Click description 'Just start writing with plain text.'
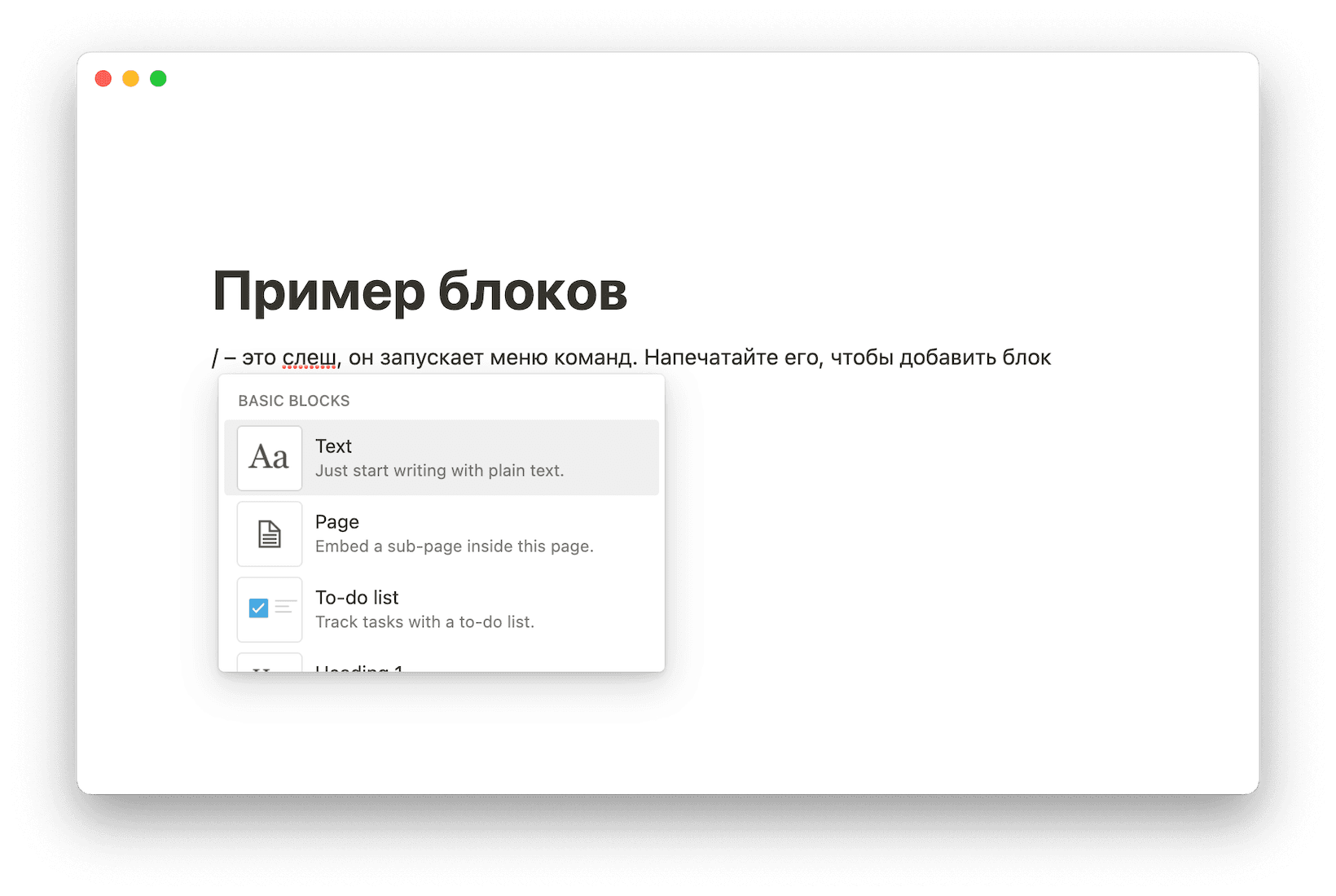1336x896 pixels. point(440,471)
